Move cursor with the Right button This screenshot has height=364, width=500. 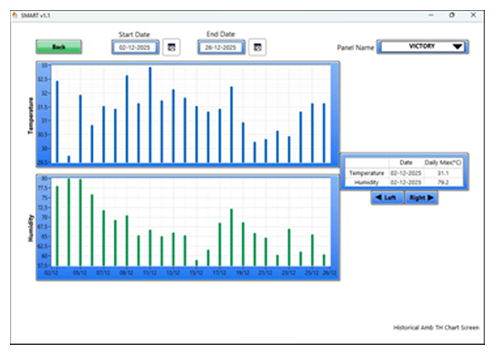pos(421,198)
